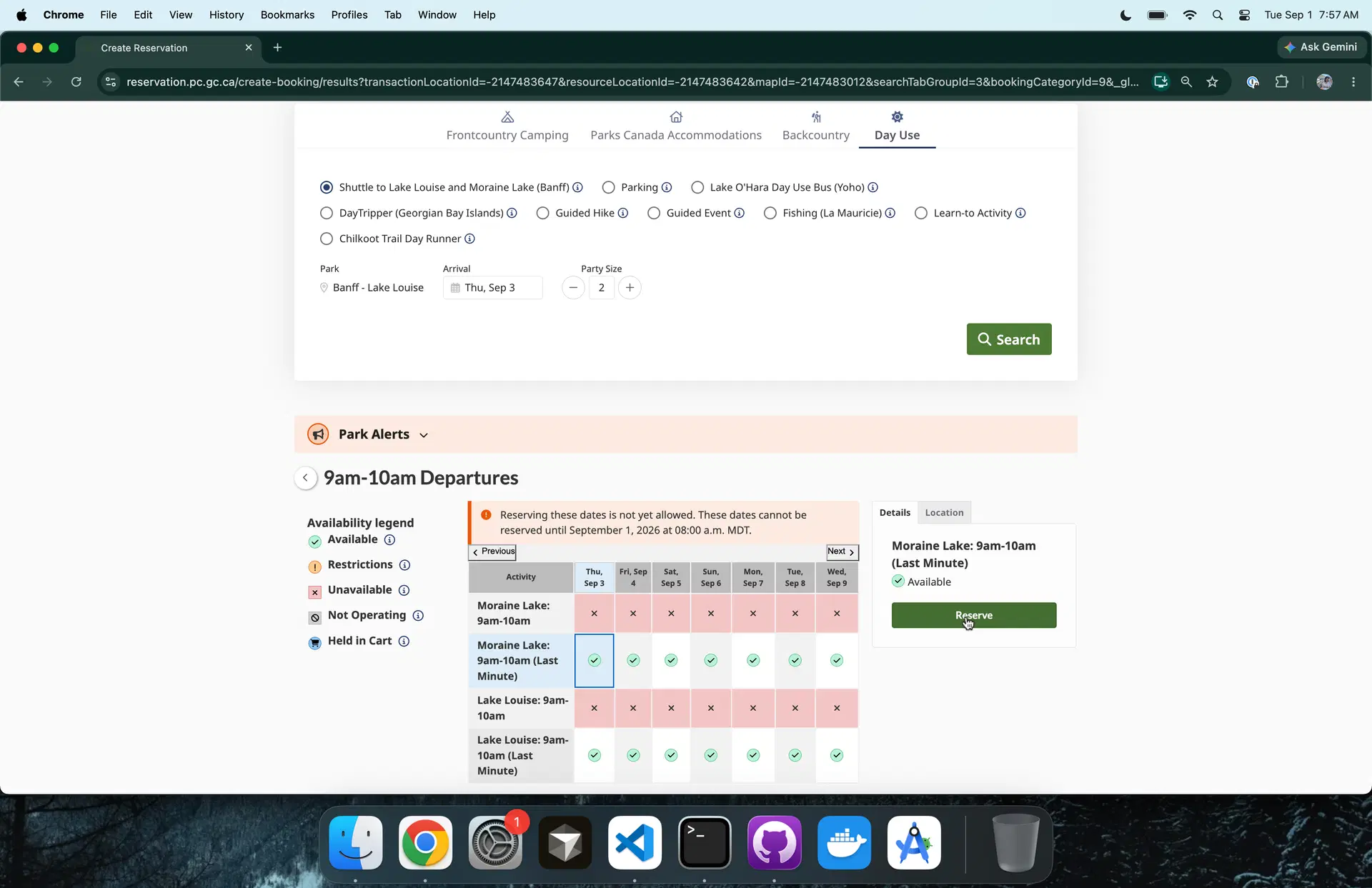Switch to the Backcountry tab
Image resolution: width=1372 pixels, height=888 pixels.
(x=816, y=126)
